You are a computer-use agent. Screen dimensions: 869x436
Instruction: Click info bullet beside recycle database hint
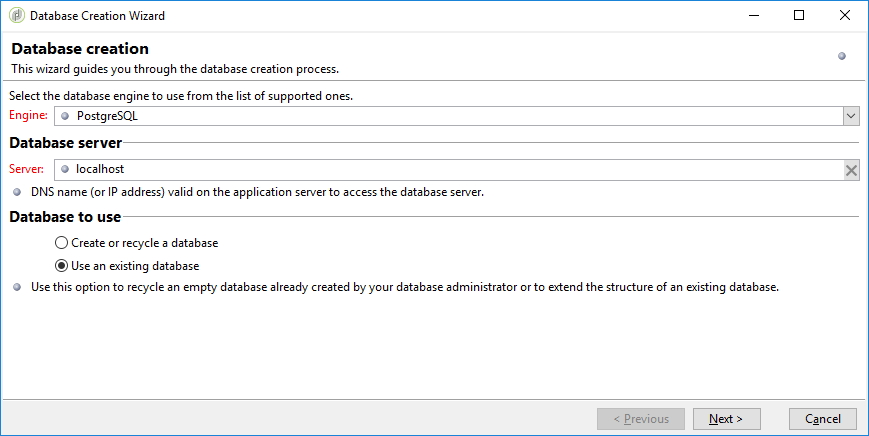coord(16,287)
